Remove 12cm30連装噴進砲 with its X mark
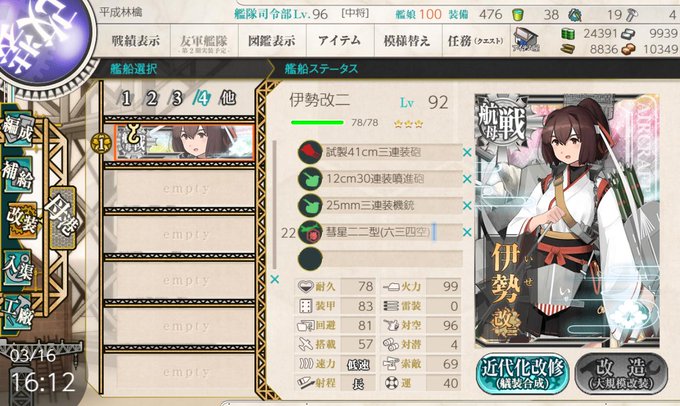The image size is (680, 406). [467, 179]
